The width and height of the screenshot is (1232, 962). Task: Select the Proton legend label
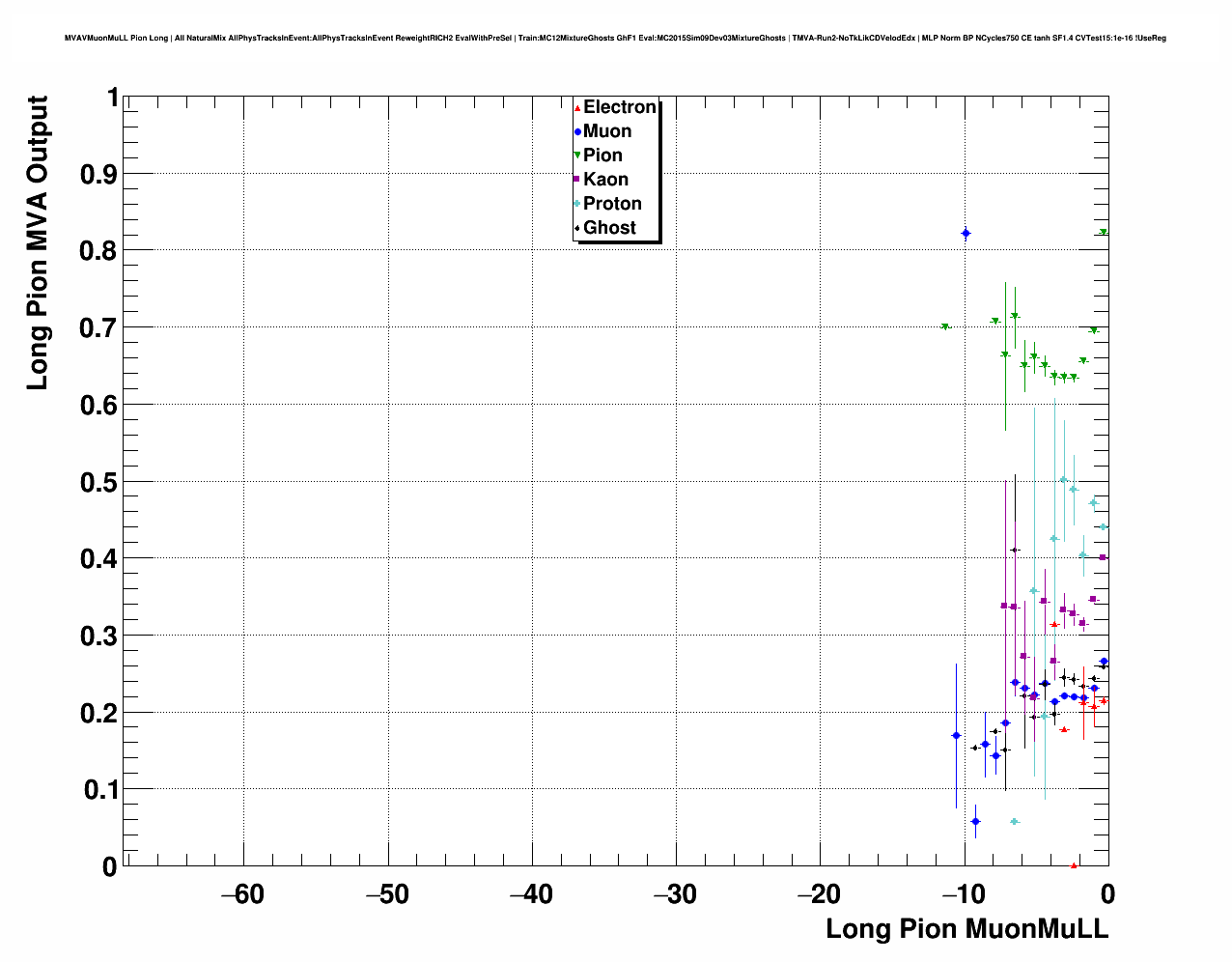pos(612,204)
